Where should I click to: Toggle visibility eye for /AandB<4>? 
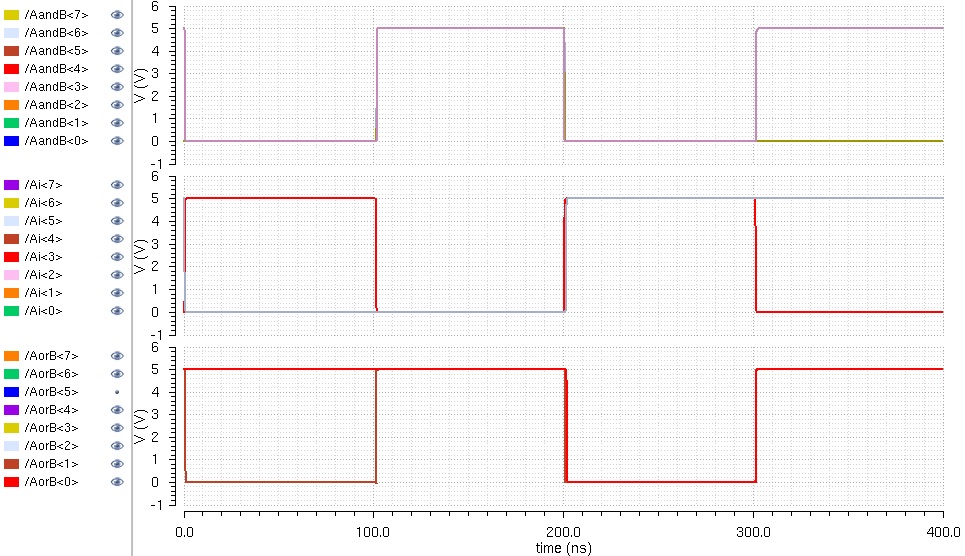(117, 69)
